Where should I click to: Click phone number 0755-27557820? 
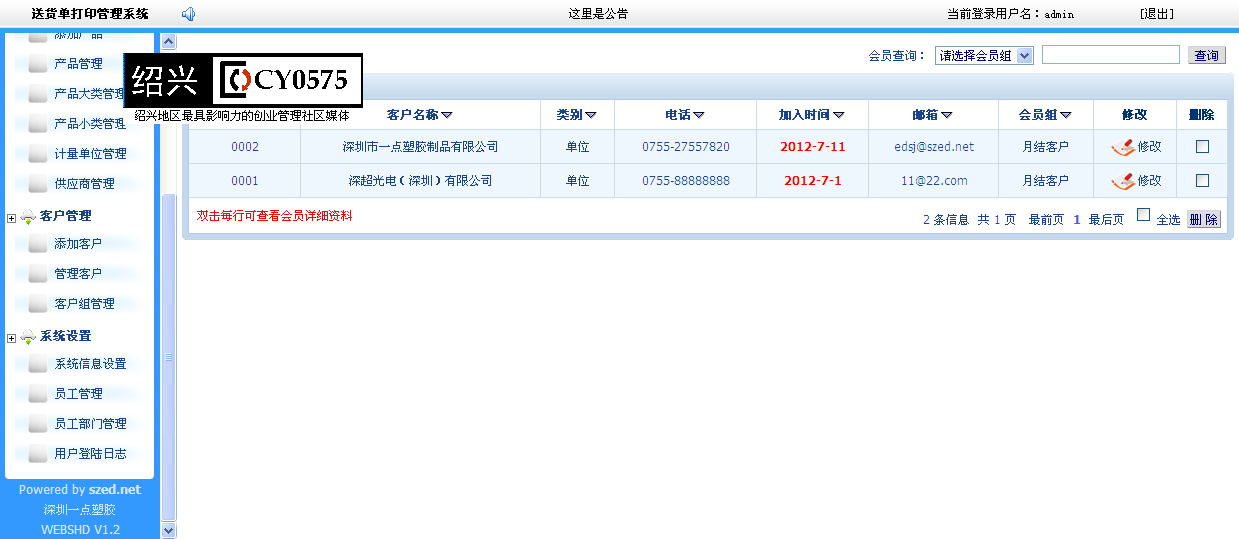[x=686, y=147]
